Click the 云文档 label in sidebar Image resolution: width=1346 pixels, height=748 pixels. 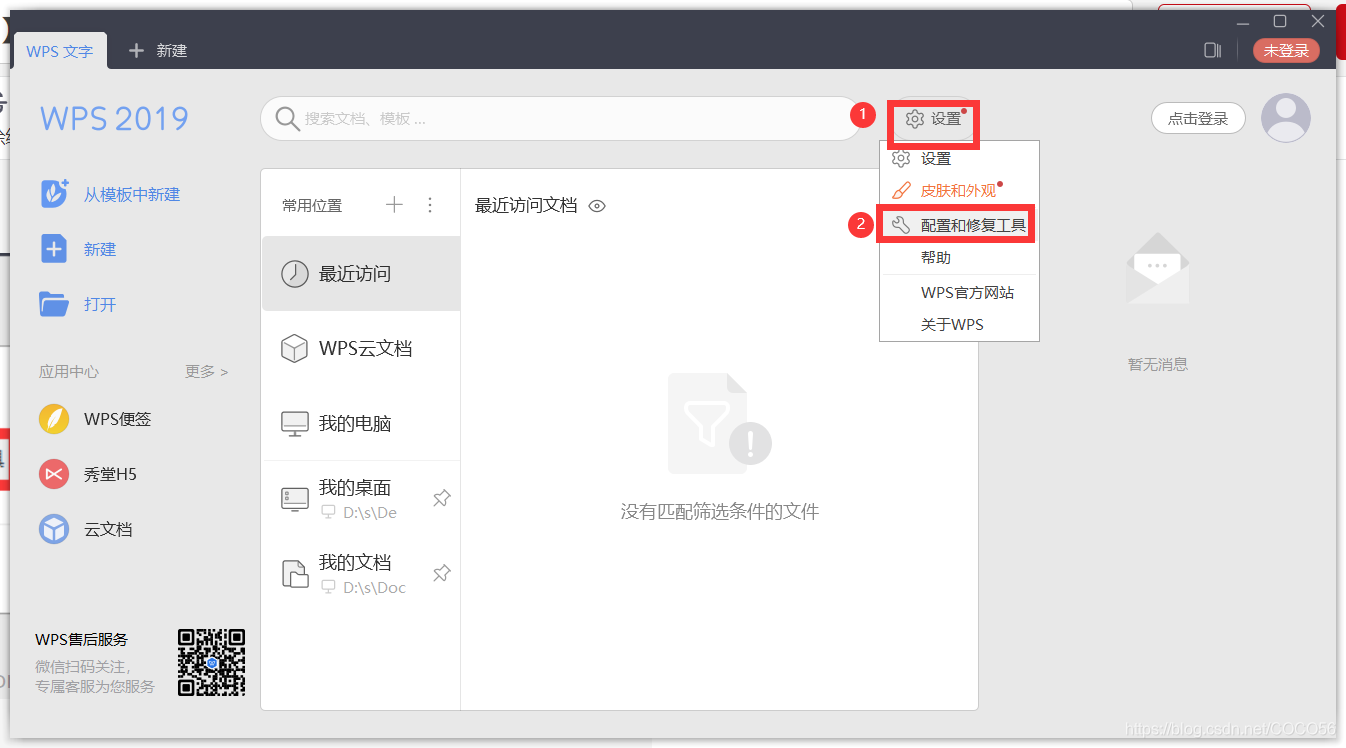pos(108,530)
